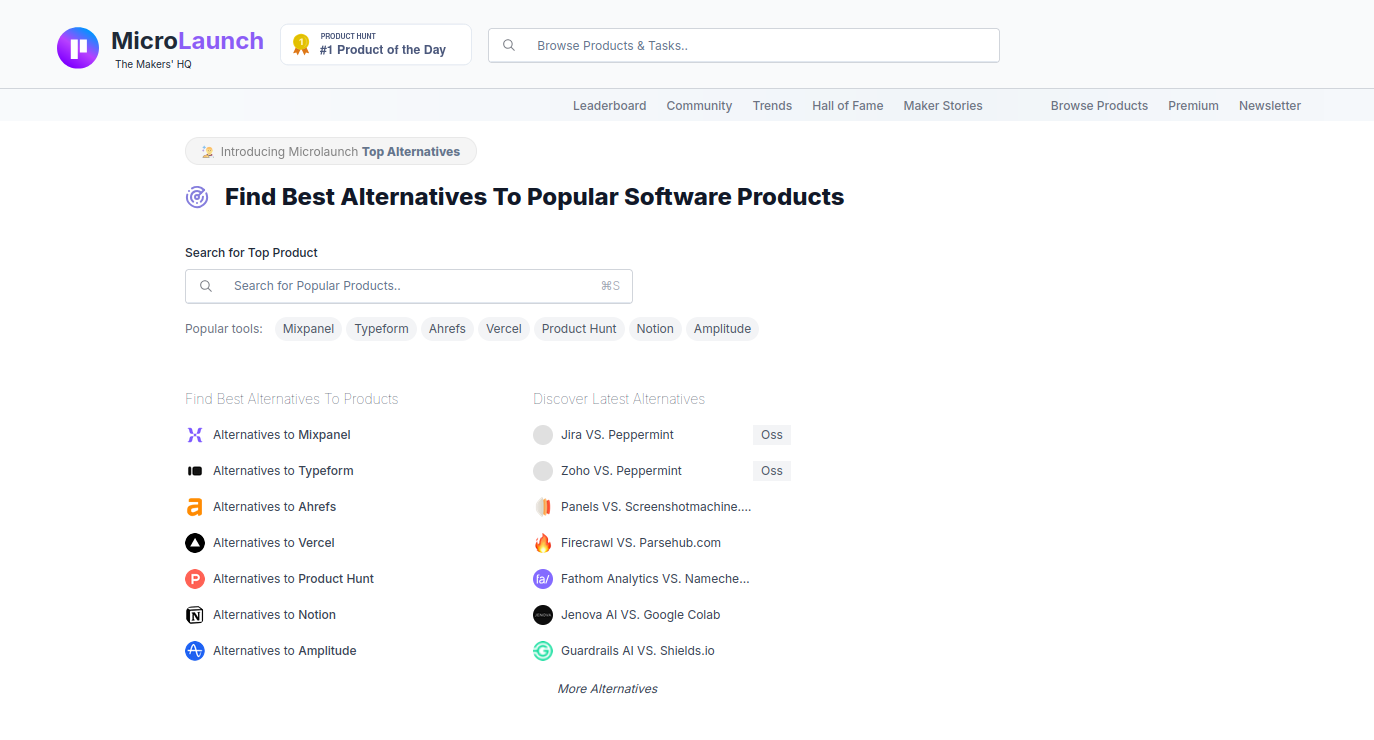
Task: Open Zoho VS. Peppermint comparison
Action: click(621, 471)
